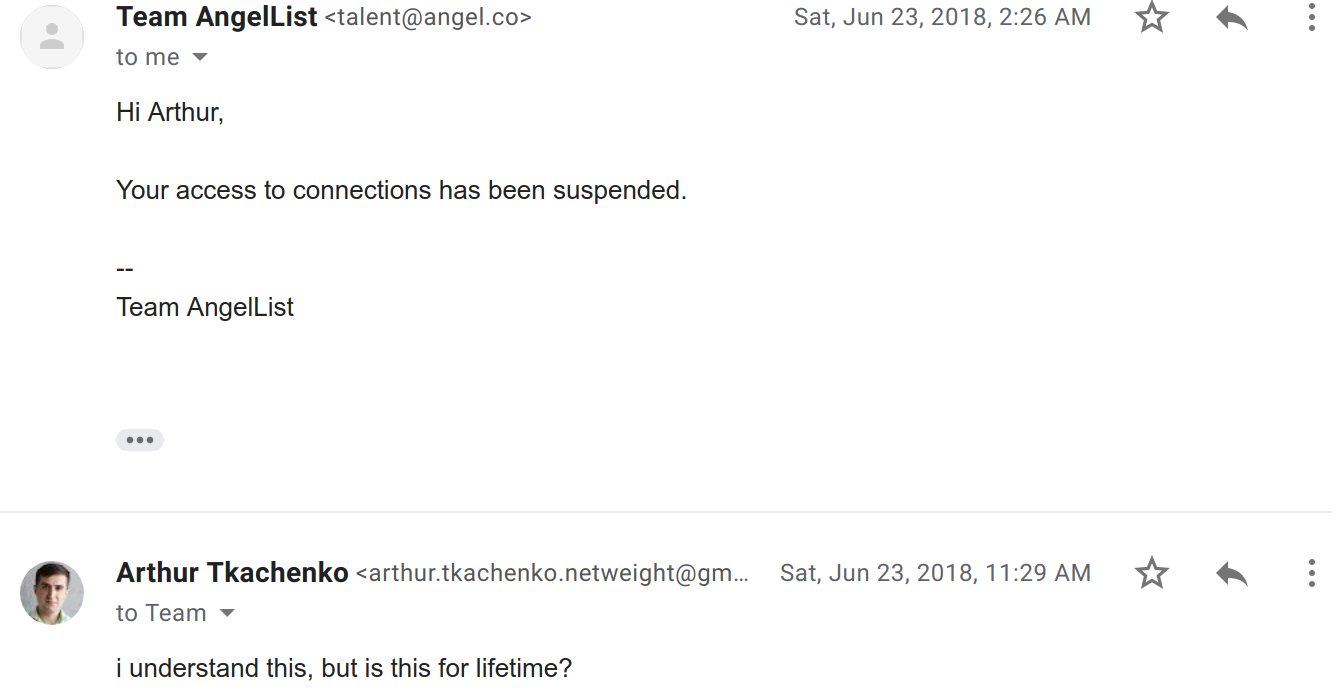Click the 11:29 AM message timestamp
Screen dimensions: 1339x696
tap(935, 573)
